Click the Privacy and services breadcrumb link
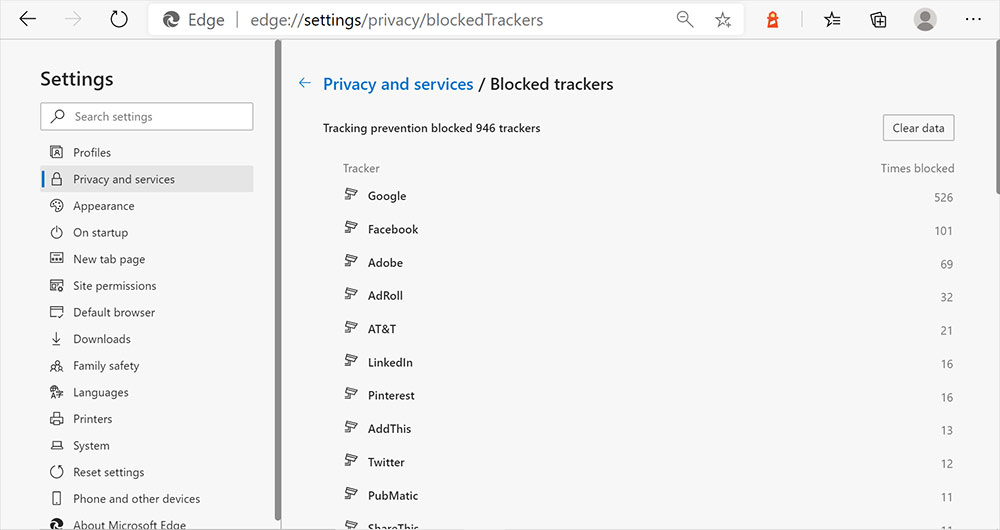Screen dimensions: 1000x530 coord(398,84)
